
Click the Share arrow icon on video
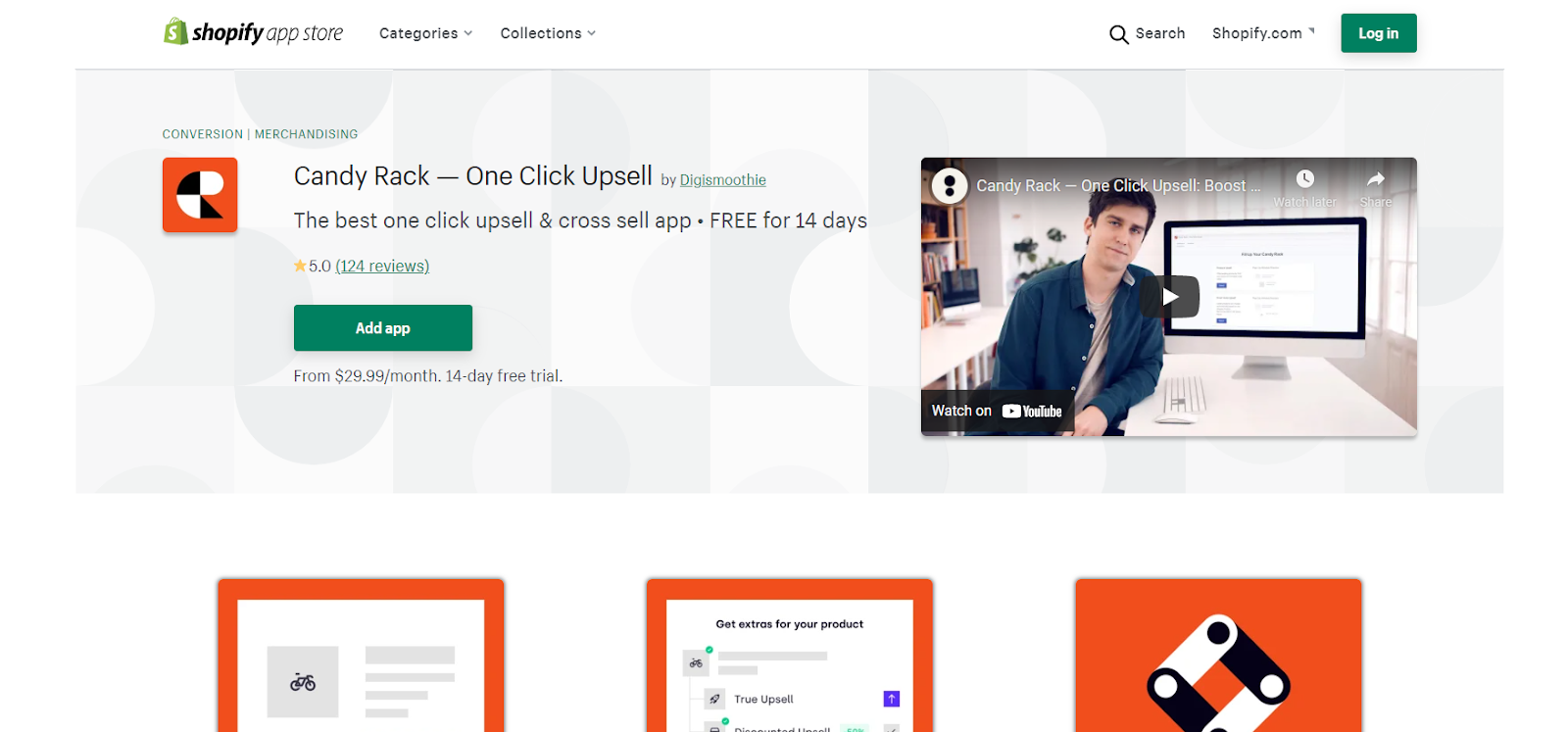[x=1375, y=179]
